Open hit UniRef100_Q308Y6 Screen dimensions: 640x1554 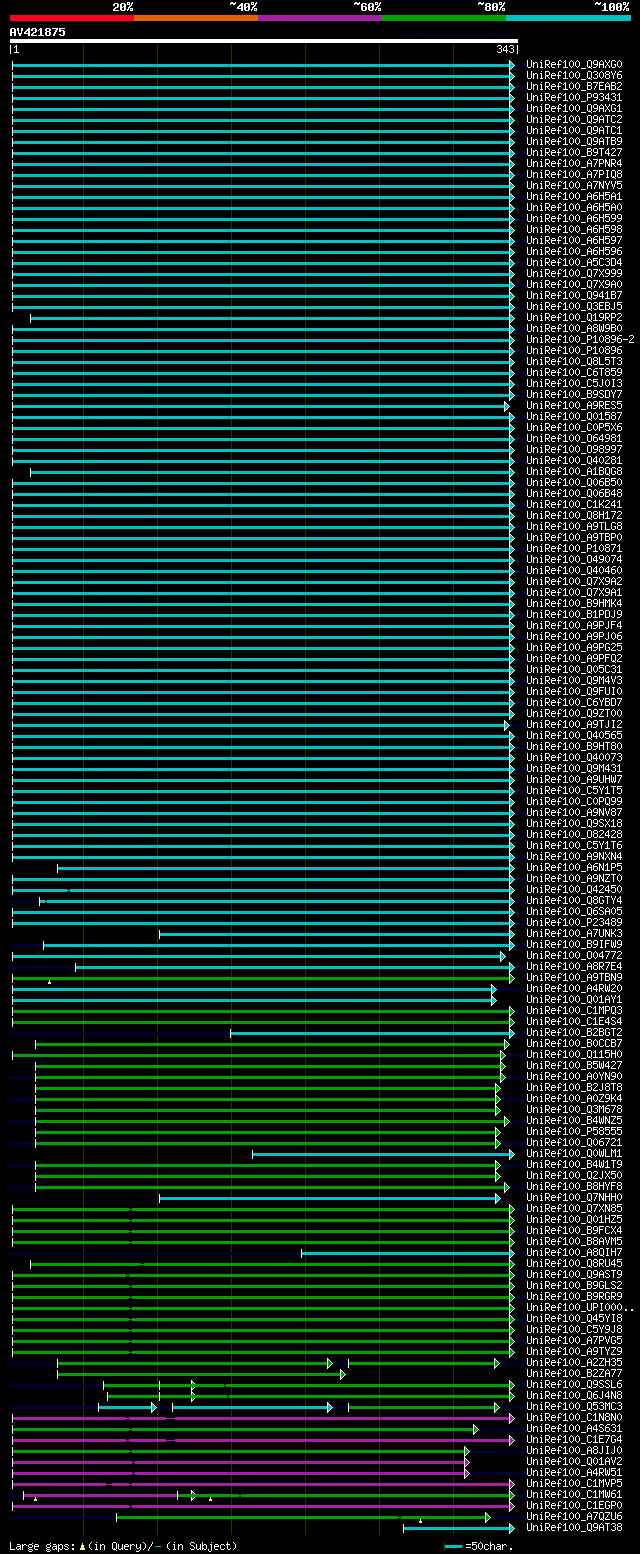point(574,76)
